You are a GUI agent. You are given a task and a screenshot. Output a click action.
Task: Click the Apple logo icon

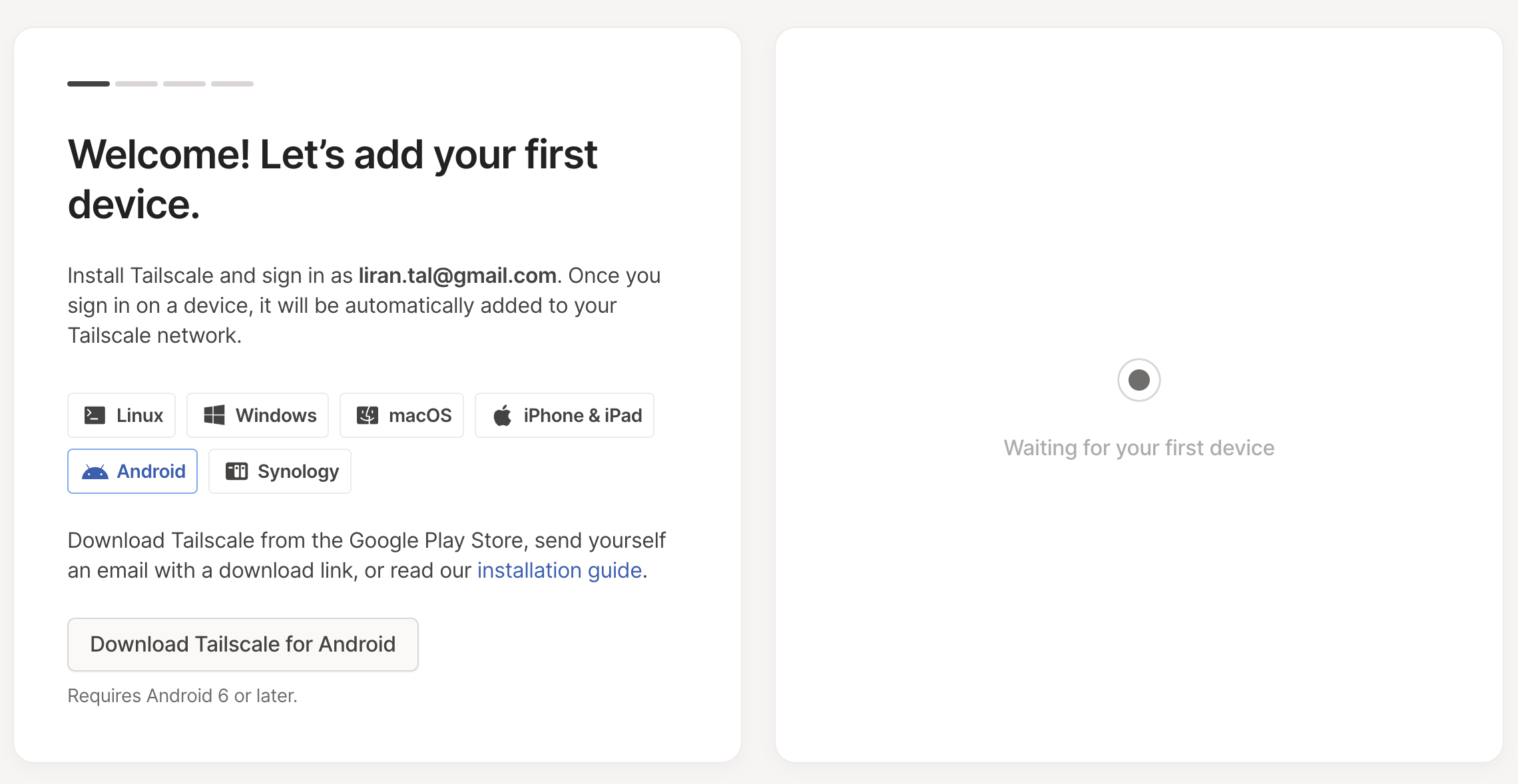[502, 416]
